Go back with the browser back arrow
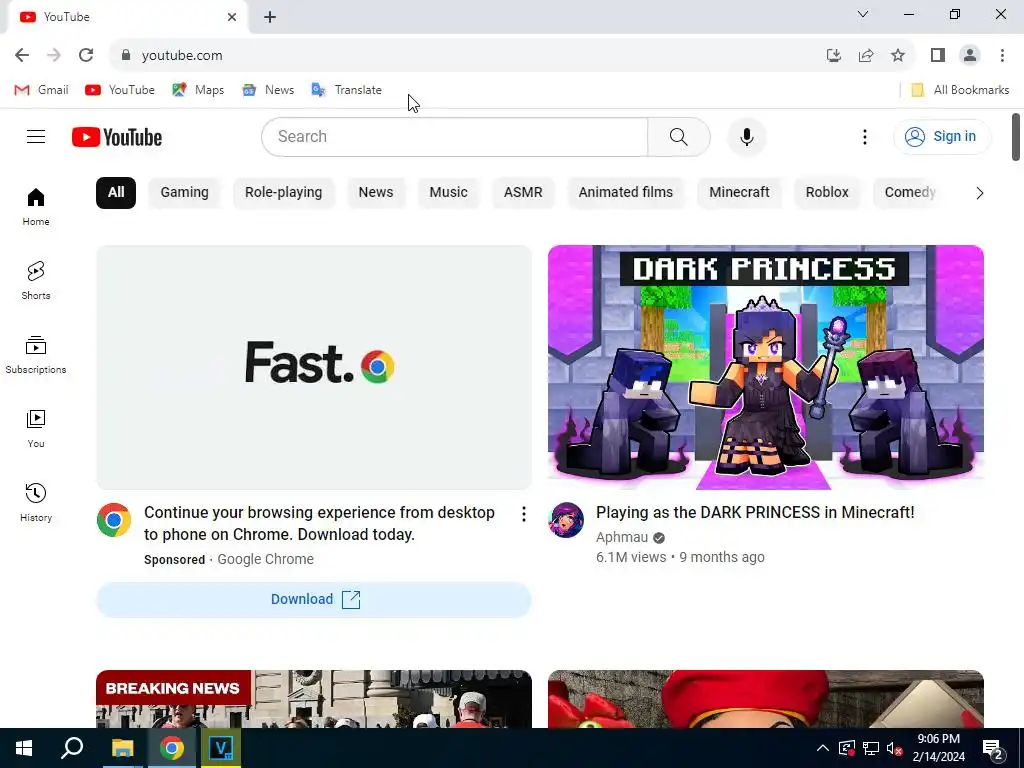The width and height of the screenshot is (1024, 768). click(x=22, y=55)
